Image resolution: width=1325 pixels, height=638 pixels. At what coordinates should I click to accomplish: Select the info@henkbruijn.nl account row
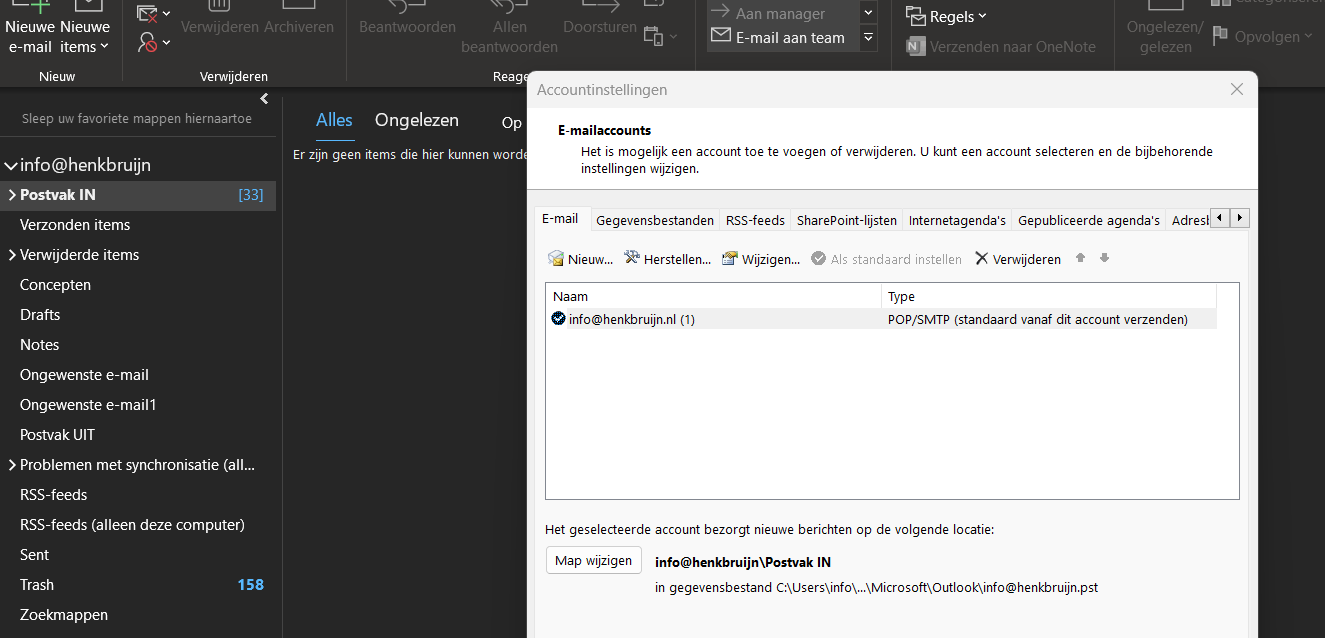(630, 320)
